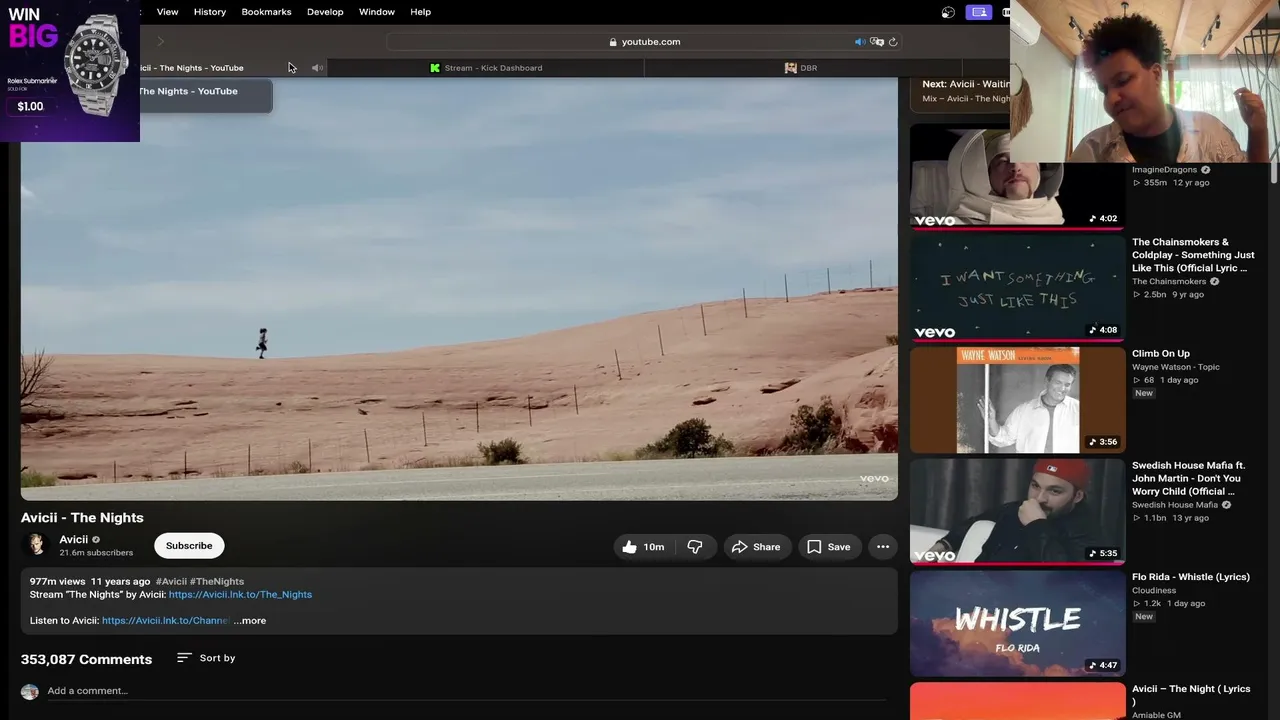
Task: Click the 353,087 Comments heading
Action: point(86,659)
